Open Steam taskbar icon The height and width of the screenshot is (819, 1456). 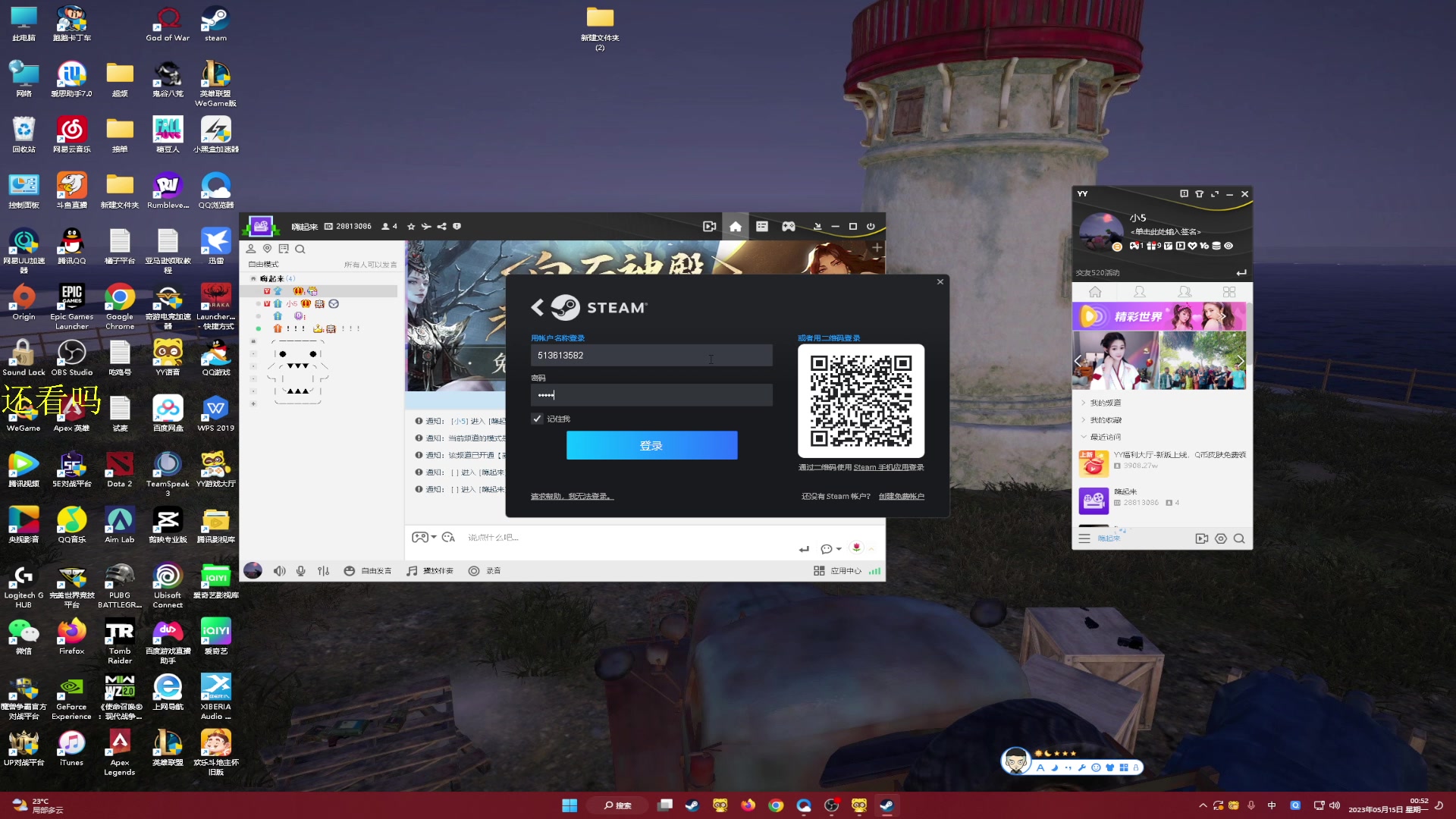(x=886, y=806)
